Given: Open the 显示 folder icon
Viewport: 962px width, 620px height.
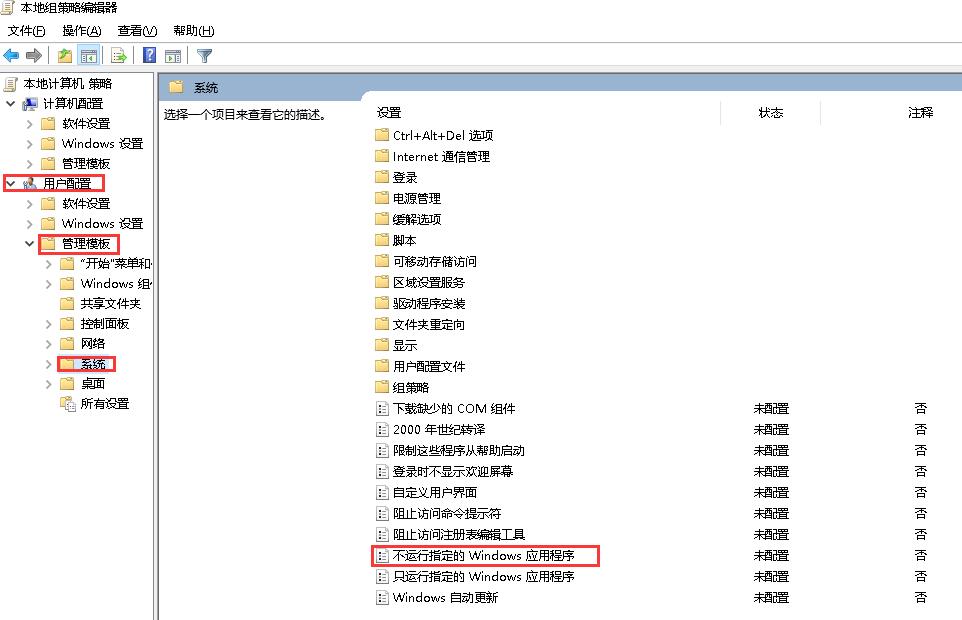Looking at the screenshot, I should click(382, 345).
